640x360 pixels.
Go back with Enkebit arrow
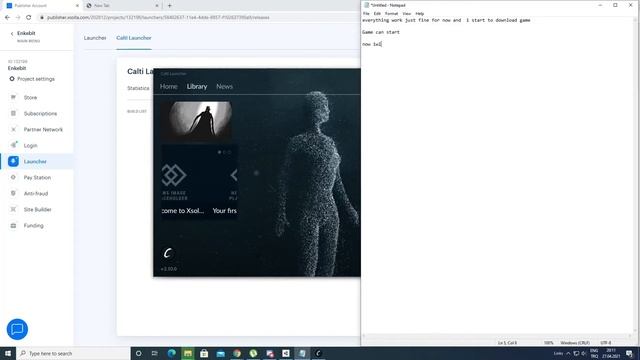[12, 33]
